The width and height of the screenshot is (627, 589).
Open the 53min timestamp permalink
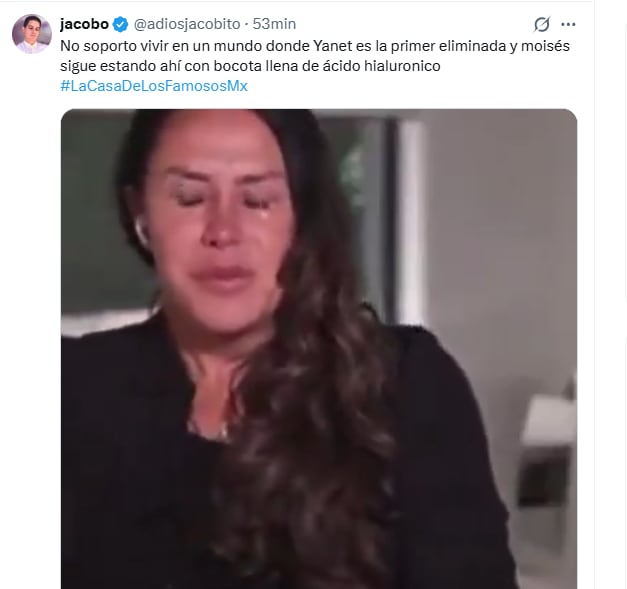coord(274,24)
